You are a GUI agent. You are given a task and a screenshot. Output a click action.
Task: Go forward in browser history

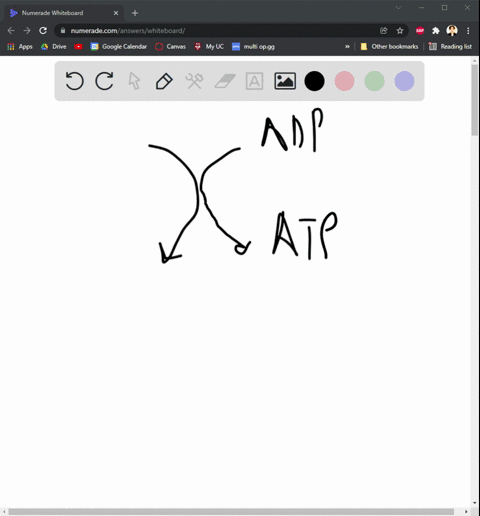[27, 31]
